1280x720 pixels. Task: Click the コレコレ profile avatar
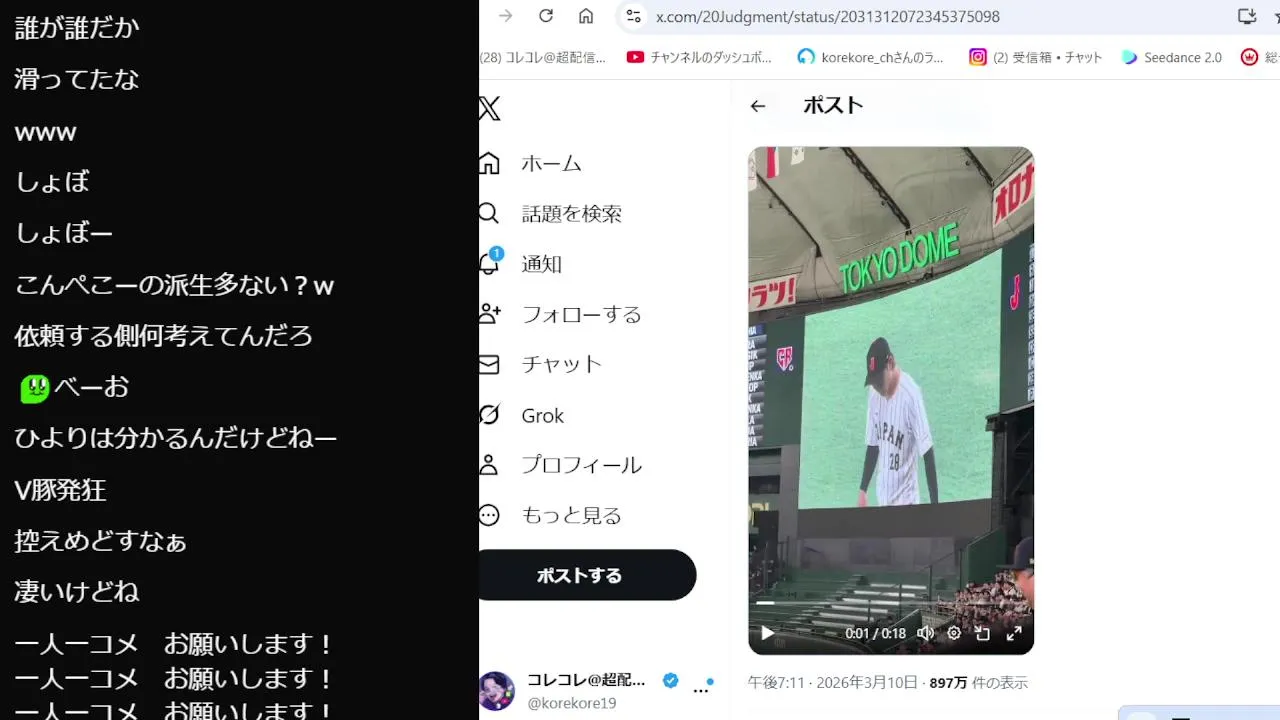click(x=497, y=691)
